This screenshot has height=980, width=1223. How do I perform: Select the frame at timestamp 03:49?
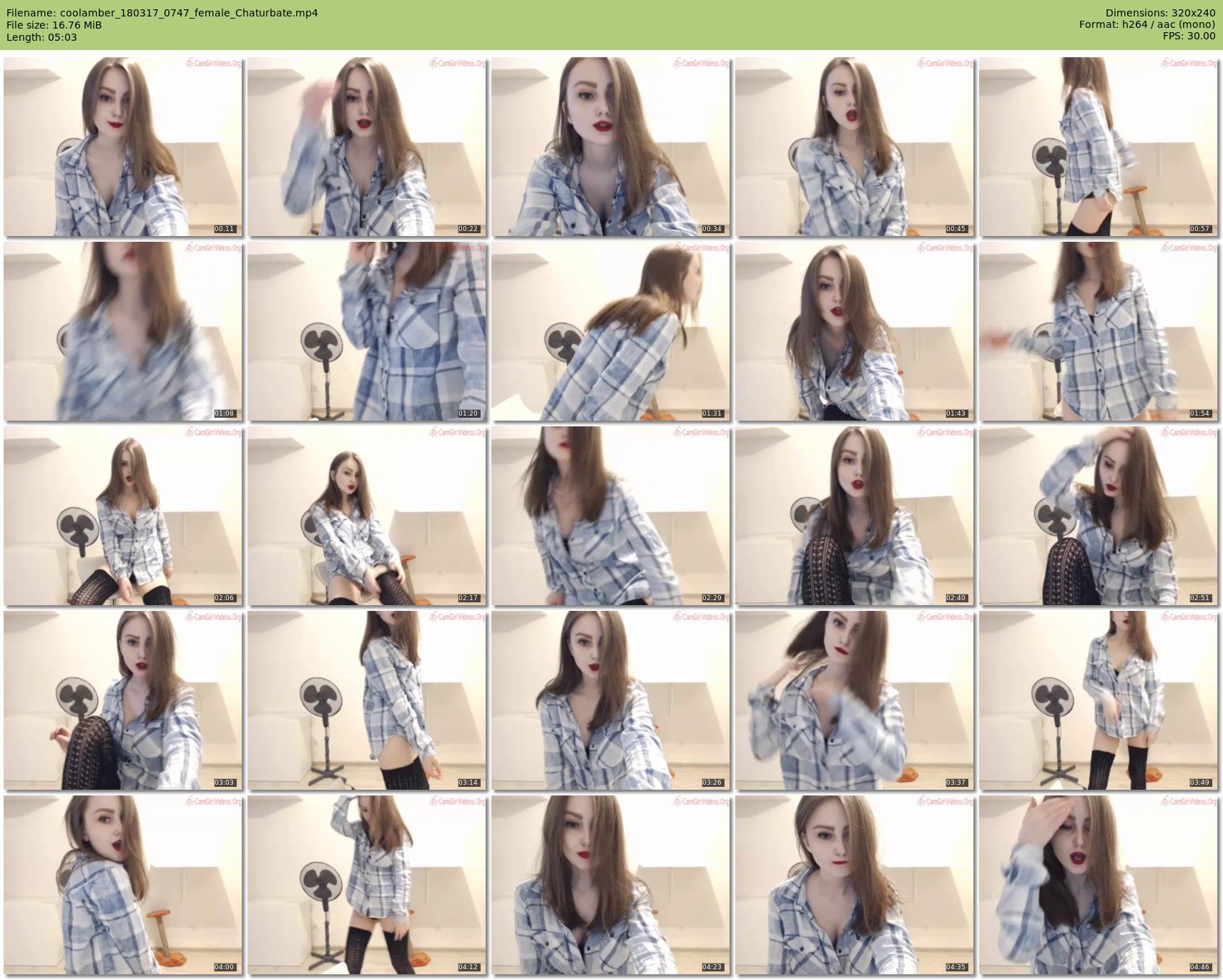click(x=1099, y=700)
